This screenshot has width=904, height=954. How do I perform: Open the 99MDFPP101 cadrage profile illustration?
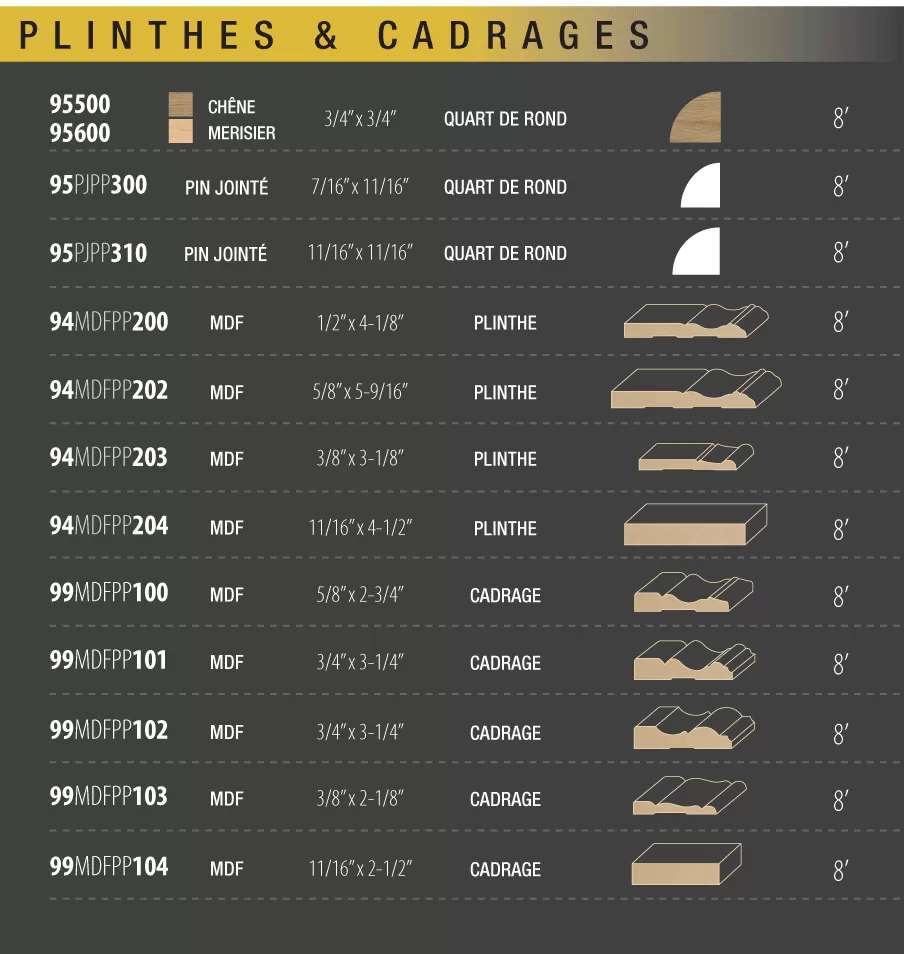coord(694,661)
